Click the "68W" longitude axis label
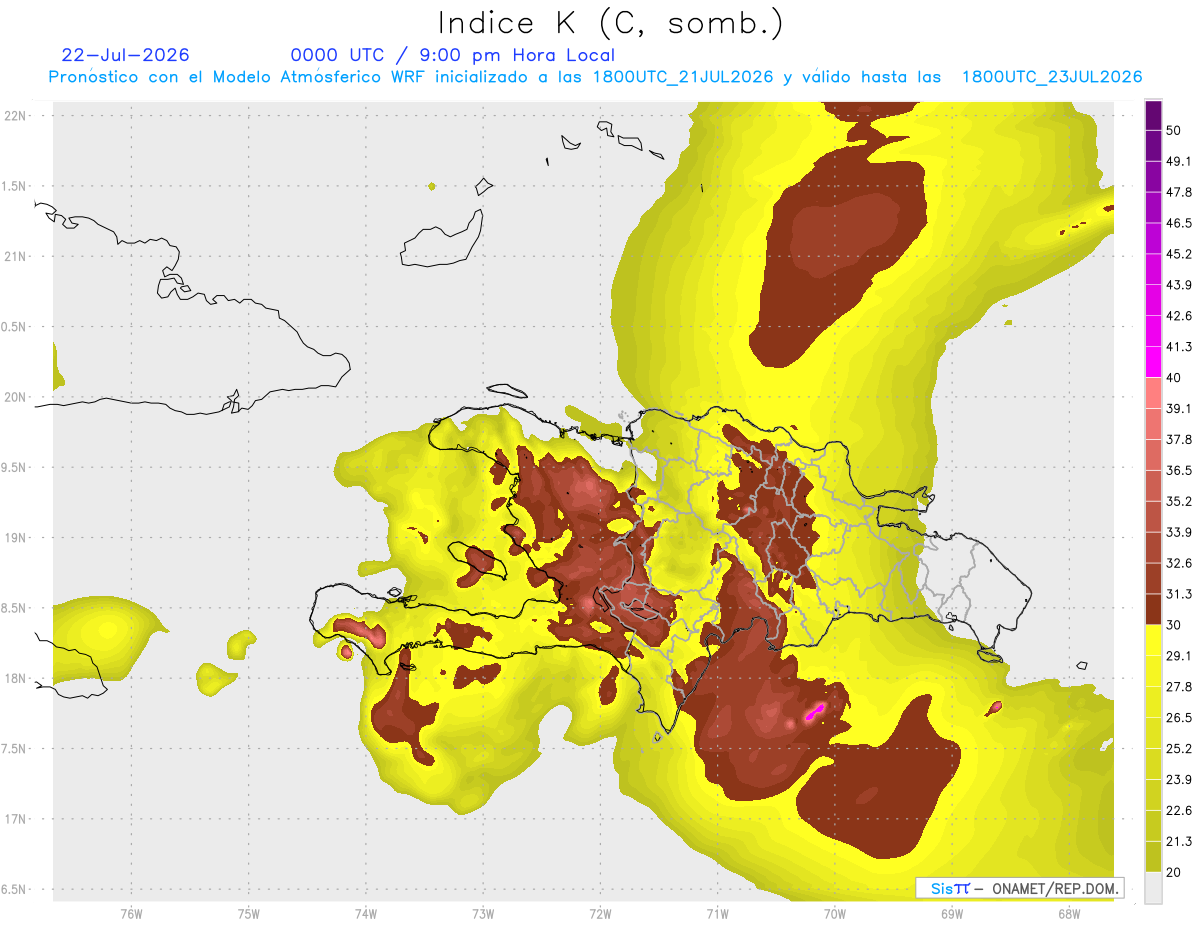 [1069, 913]
